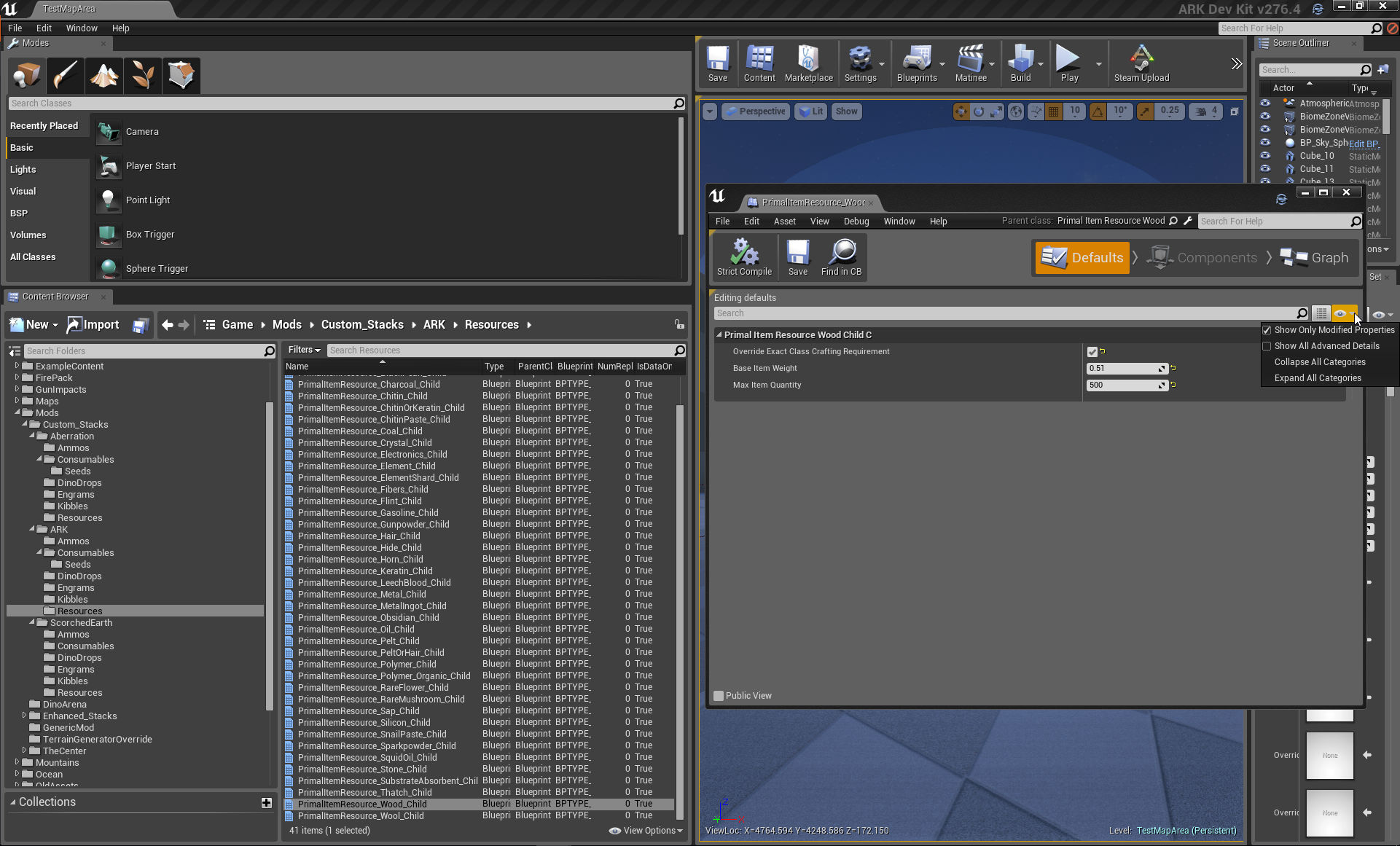Select the Paint mode brush icon

click(x=66, y=75)
